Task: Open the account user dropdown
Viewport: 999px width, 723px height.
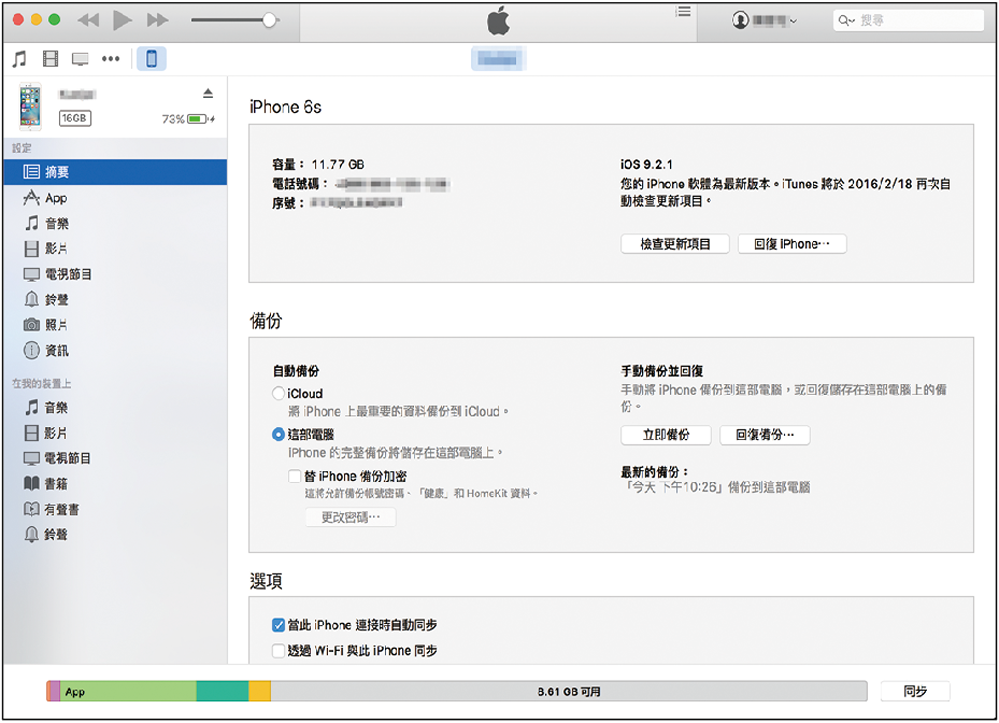Action: (764, 20)
